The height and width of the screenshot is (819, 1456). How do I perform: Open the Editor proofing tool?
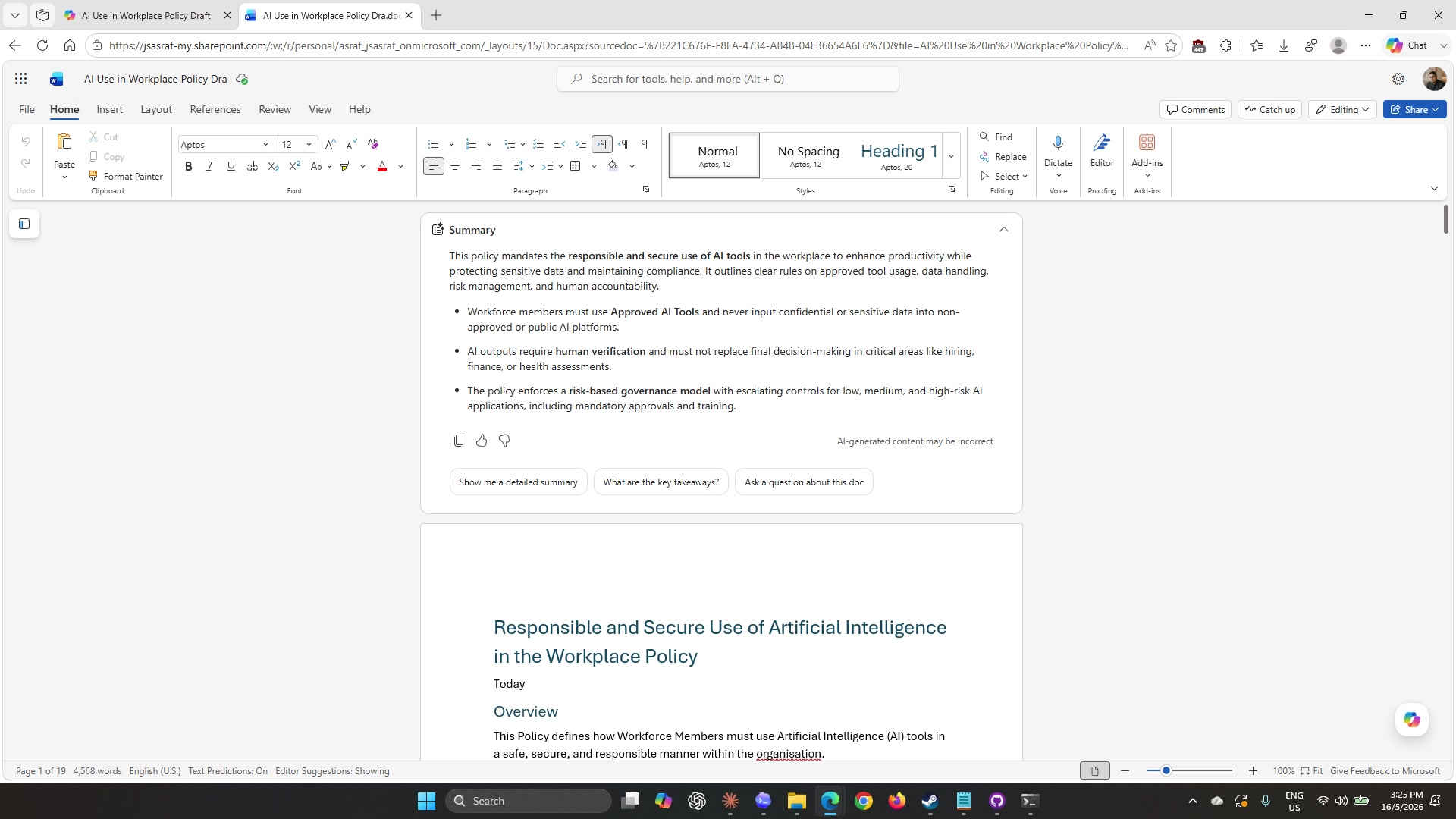click(1102, 152)
